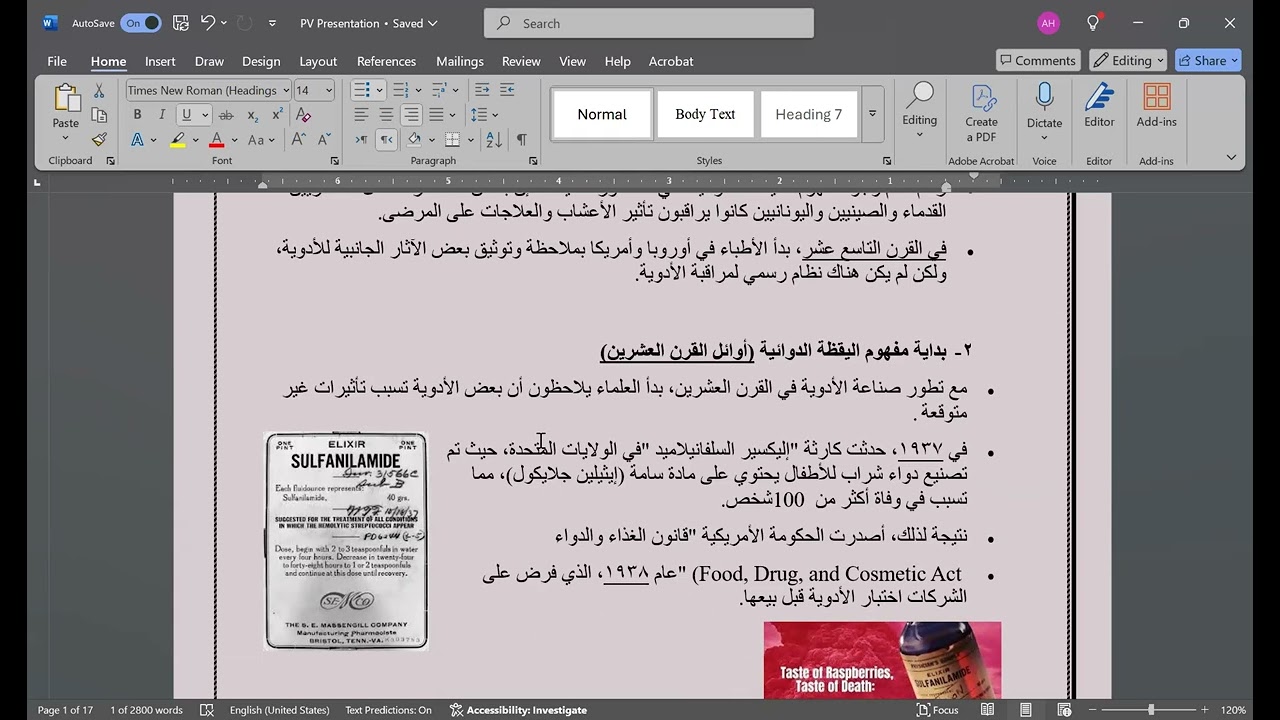The image size is (1280, 720).
Task: Click the Share button
Action: [x=1208, y=60]
